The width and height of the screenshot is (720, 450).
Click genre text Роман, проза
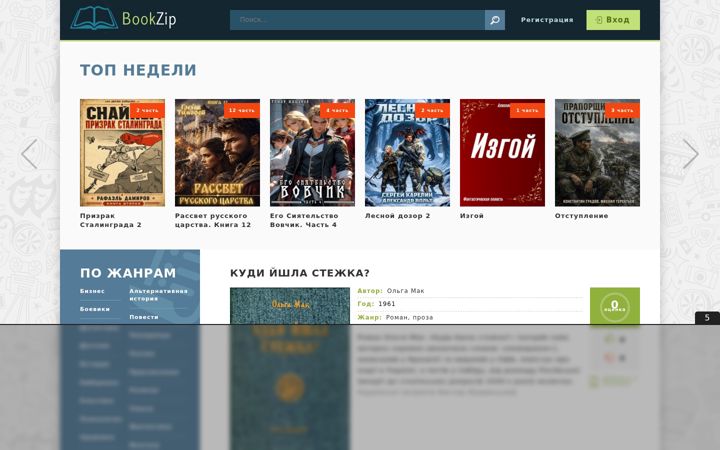409,317
